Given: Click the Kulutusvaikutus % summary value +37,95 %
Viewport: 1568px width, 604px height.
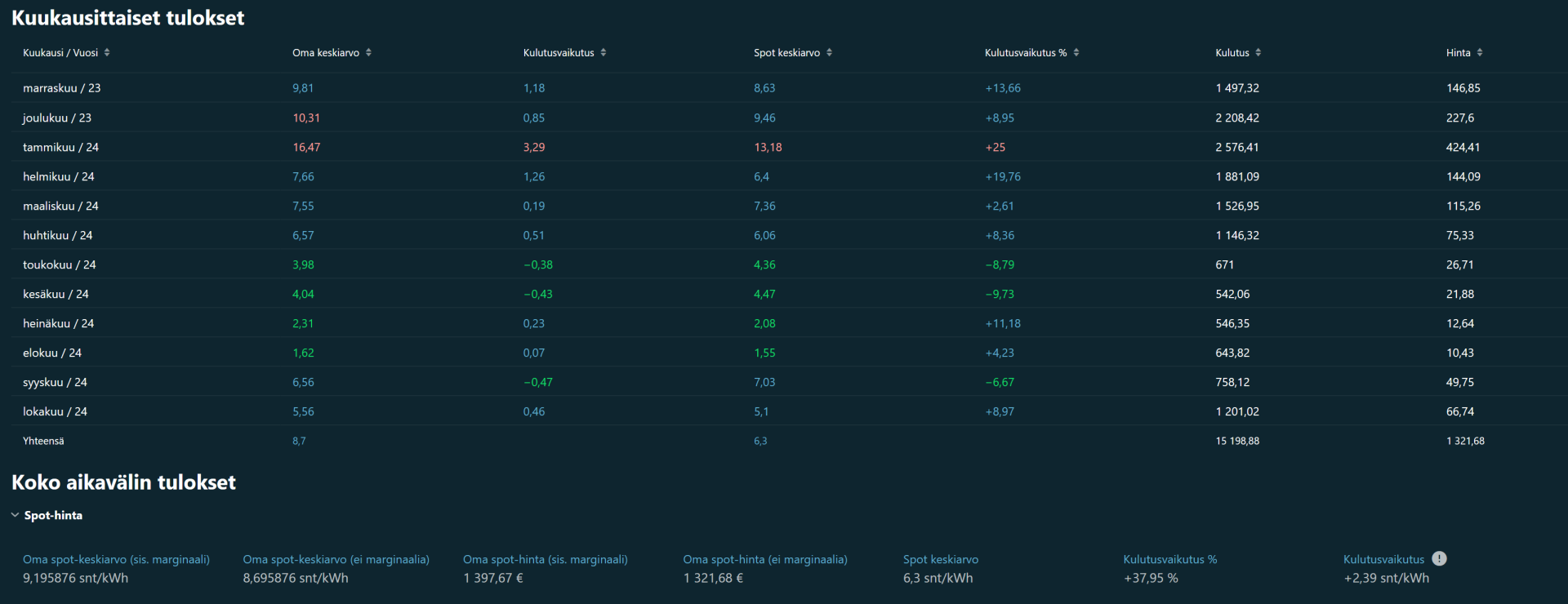Looking at the screenshot, I should 1151,578.
